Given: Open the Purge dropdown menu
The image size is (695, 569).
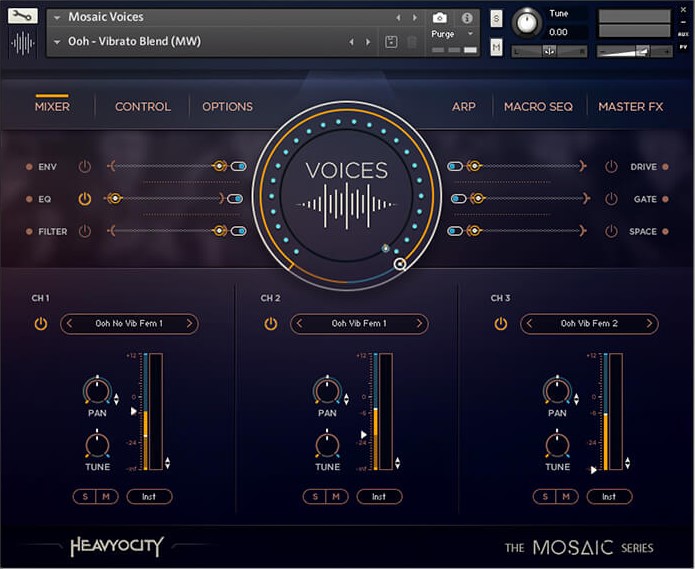Looking at the screenshot, I should [x=470, y=34].
